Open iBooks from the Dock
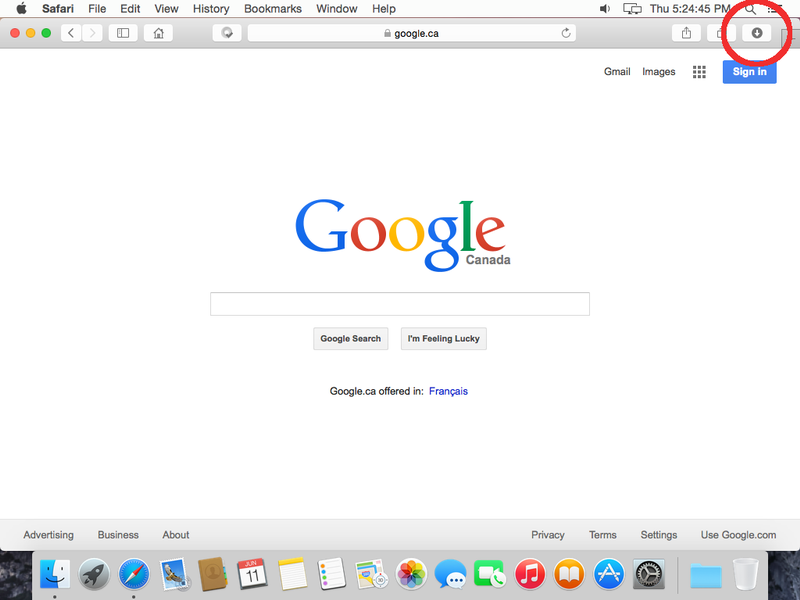Screen dimensions: 800x600 569,573
